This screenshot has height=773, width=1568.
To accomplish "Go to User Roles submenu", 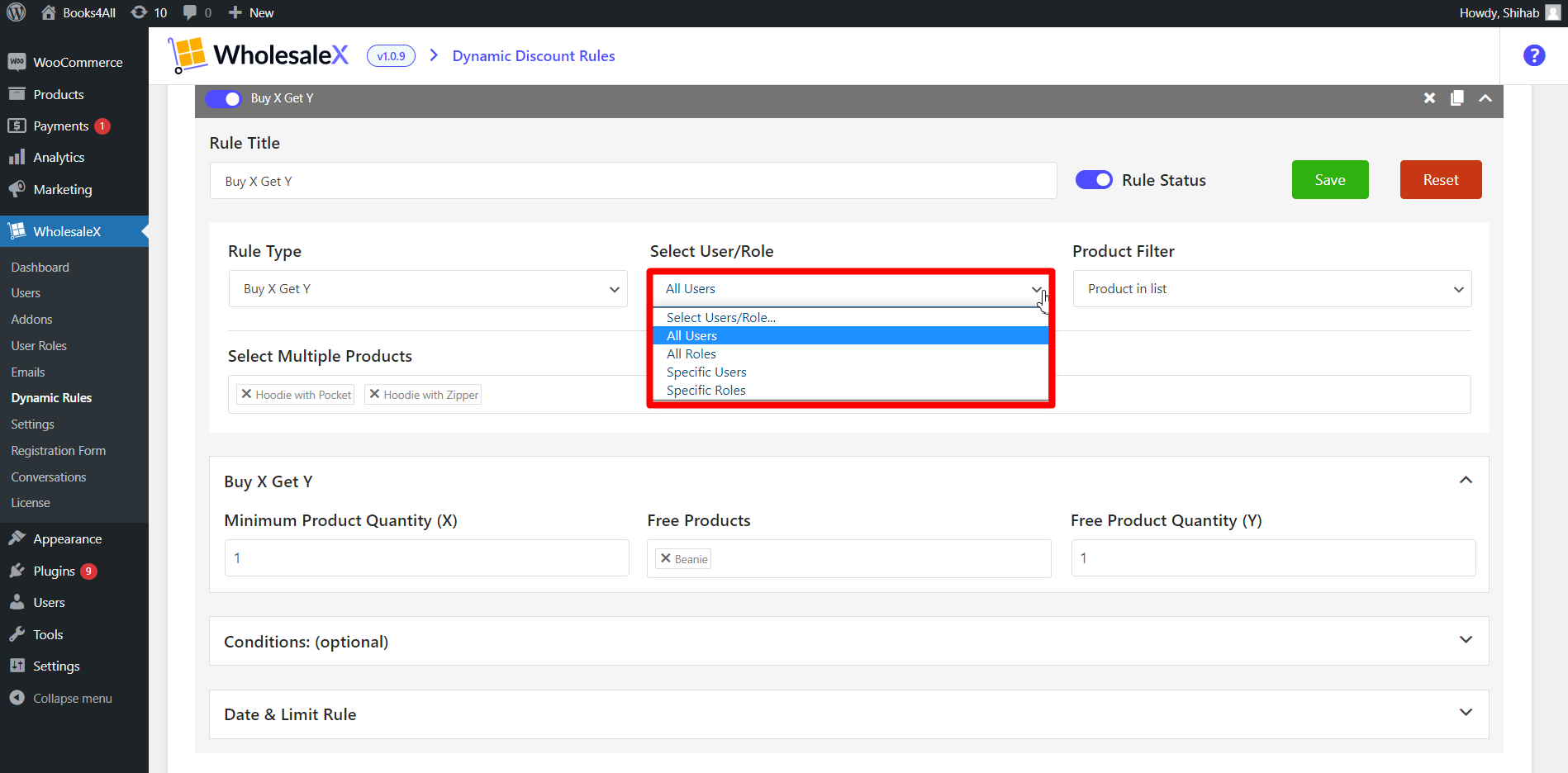I will (39, 345).
